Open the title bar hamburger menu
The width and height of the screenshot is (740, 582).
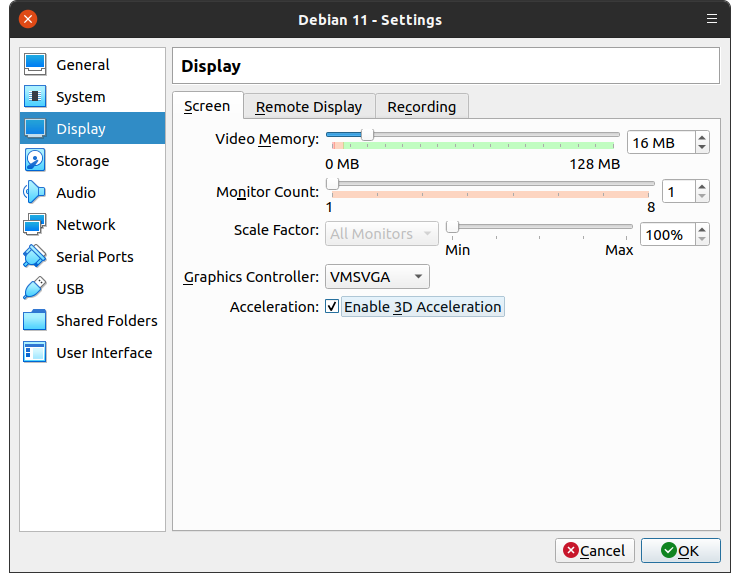coord(711,19)
